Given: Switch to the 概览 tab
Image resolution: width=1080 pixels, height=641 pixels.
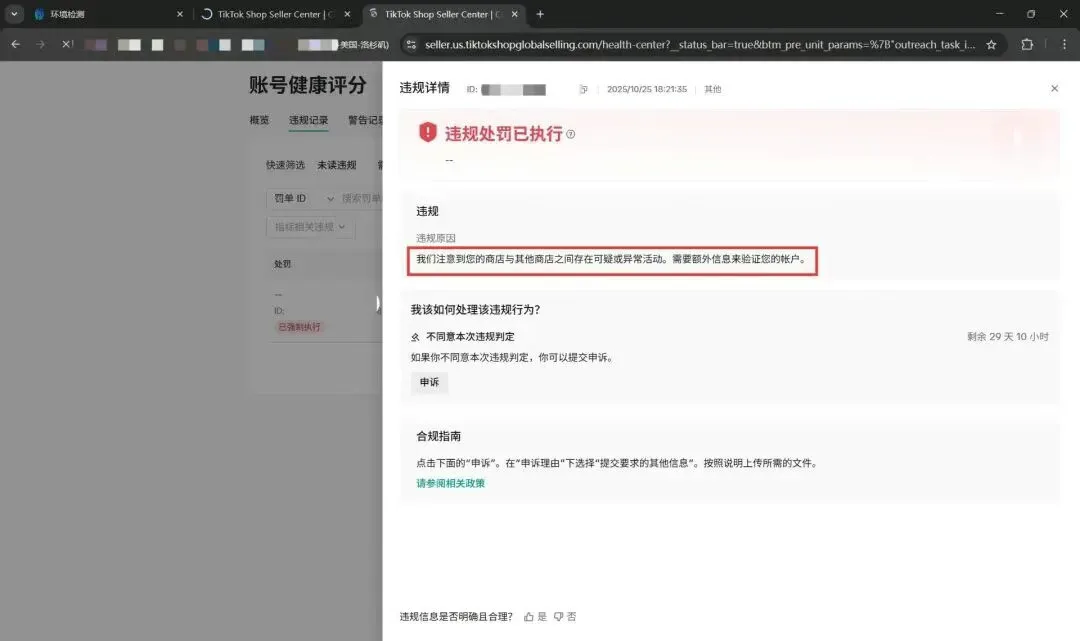Looking at the screenshot, I should [x=259, y=120].
